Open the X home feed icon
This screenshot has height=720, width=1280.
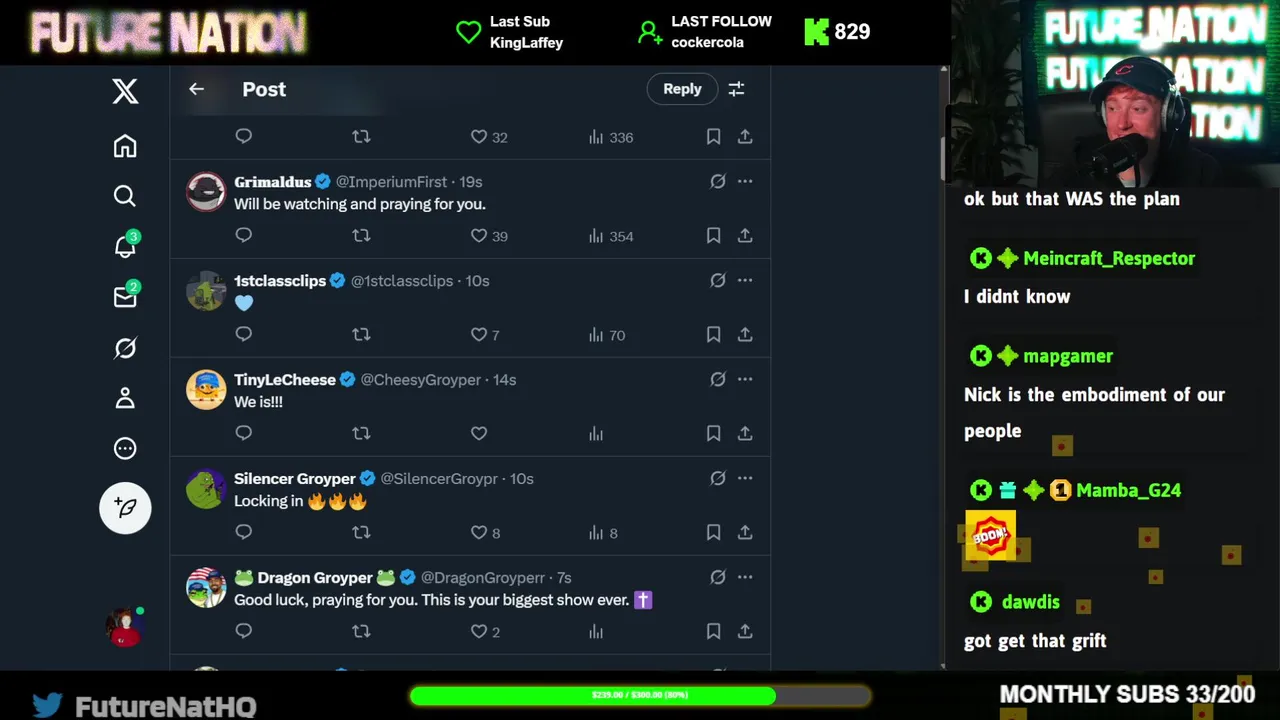(x=125, y=146)
